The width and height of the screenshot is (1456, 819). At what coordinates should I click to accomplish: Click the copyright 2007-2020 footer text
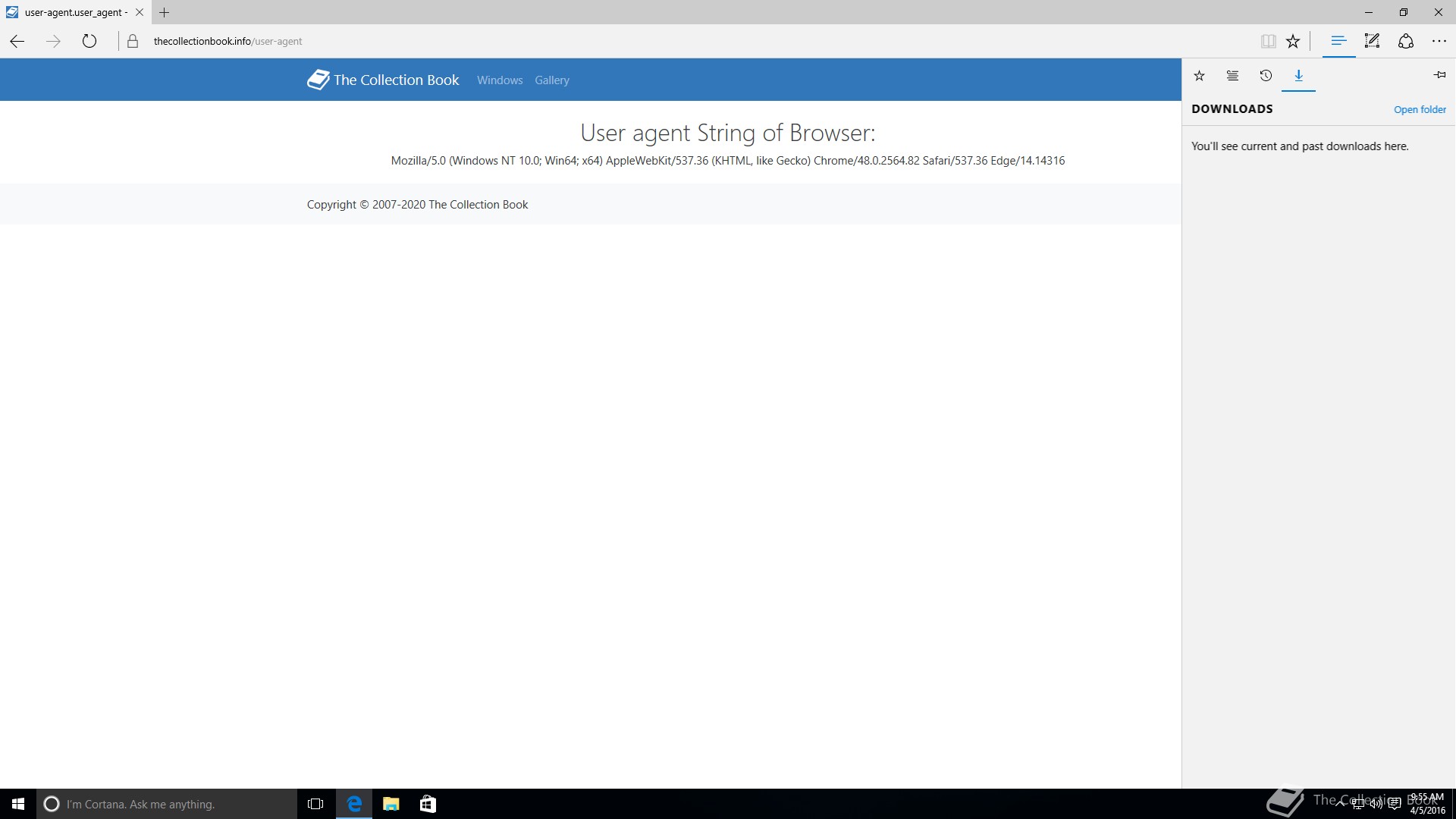(417, 204)
